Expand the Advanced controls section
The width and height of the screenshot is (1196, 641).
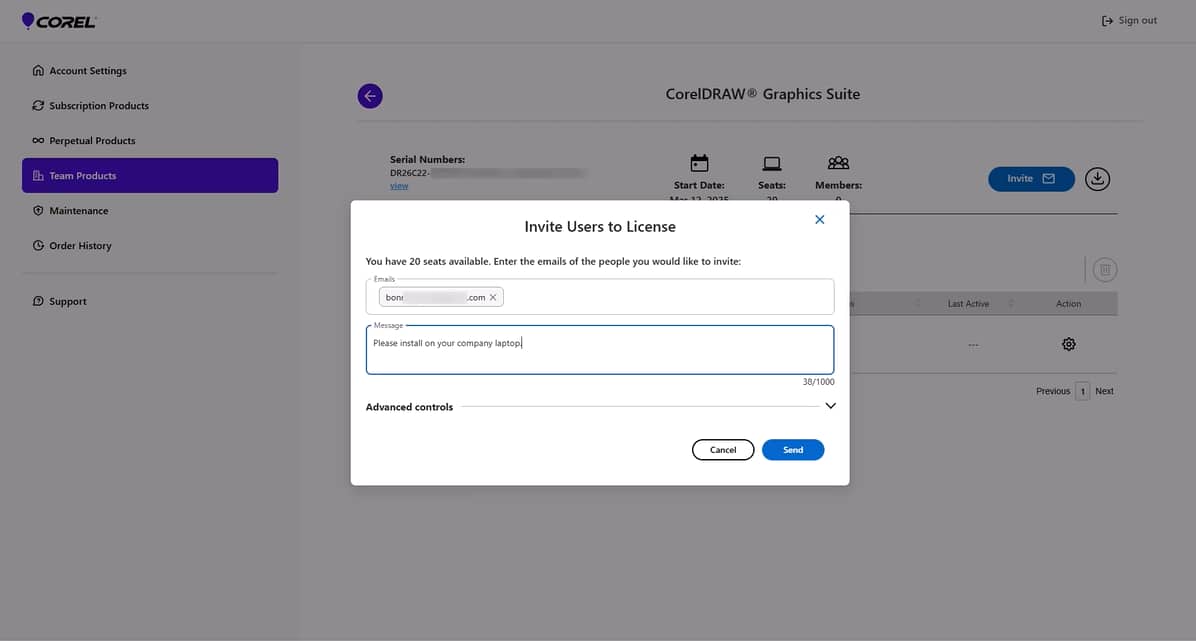click(x=830, y=406)
